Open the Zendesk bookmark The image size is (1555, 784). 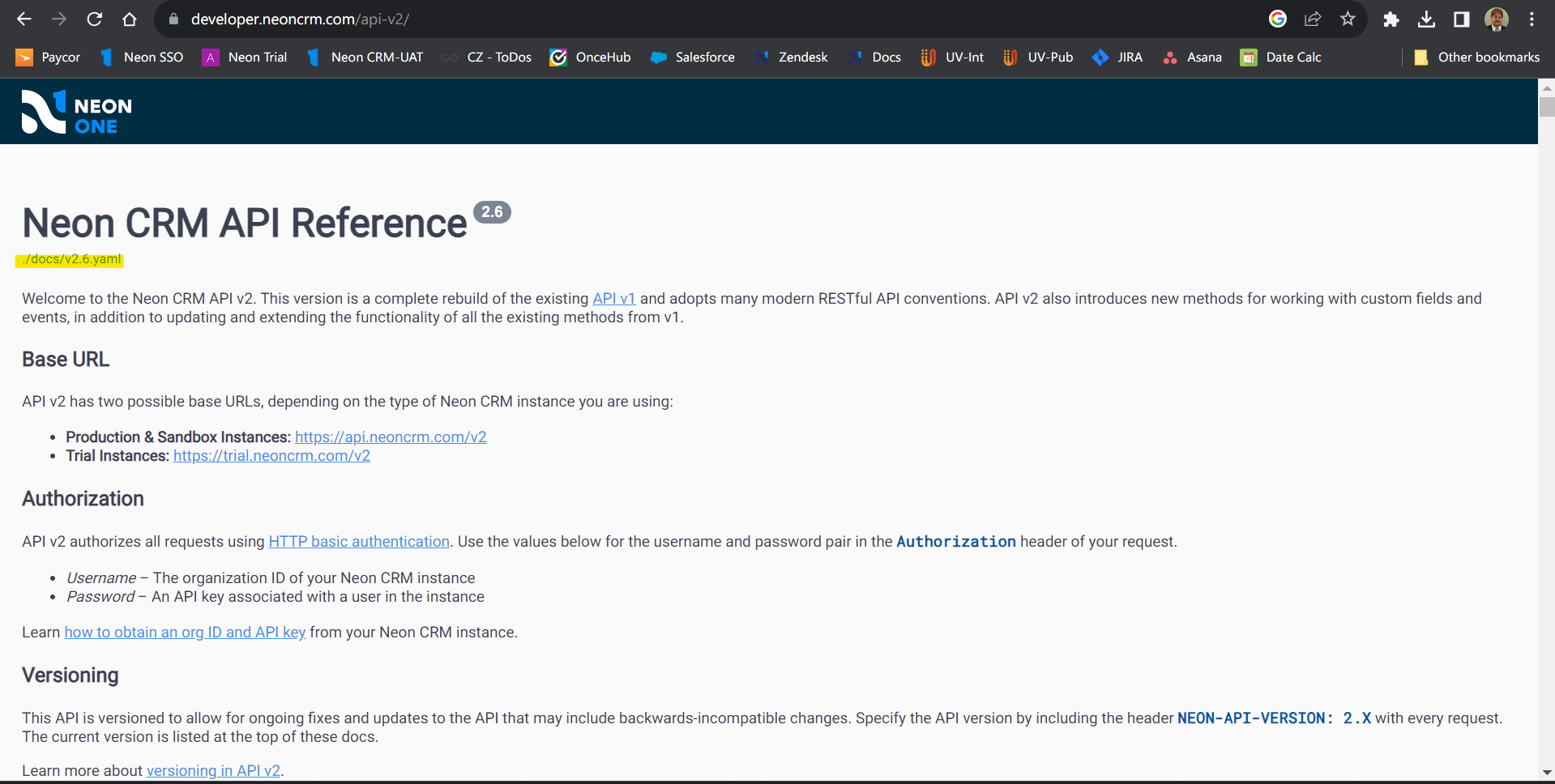[x=791, y=58]
